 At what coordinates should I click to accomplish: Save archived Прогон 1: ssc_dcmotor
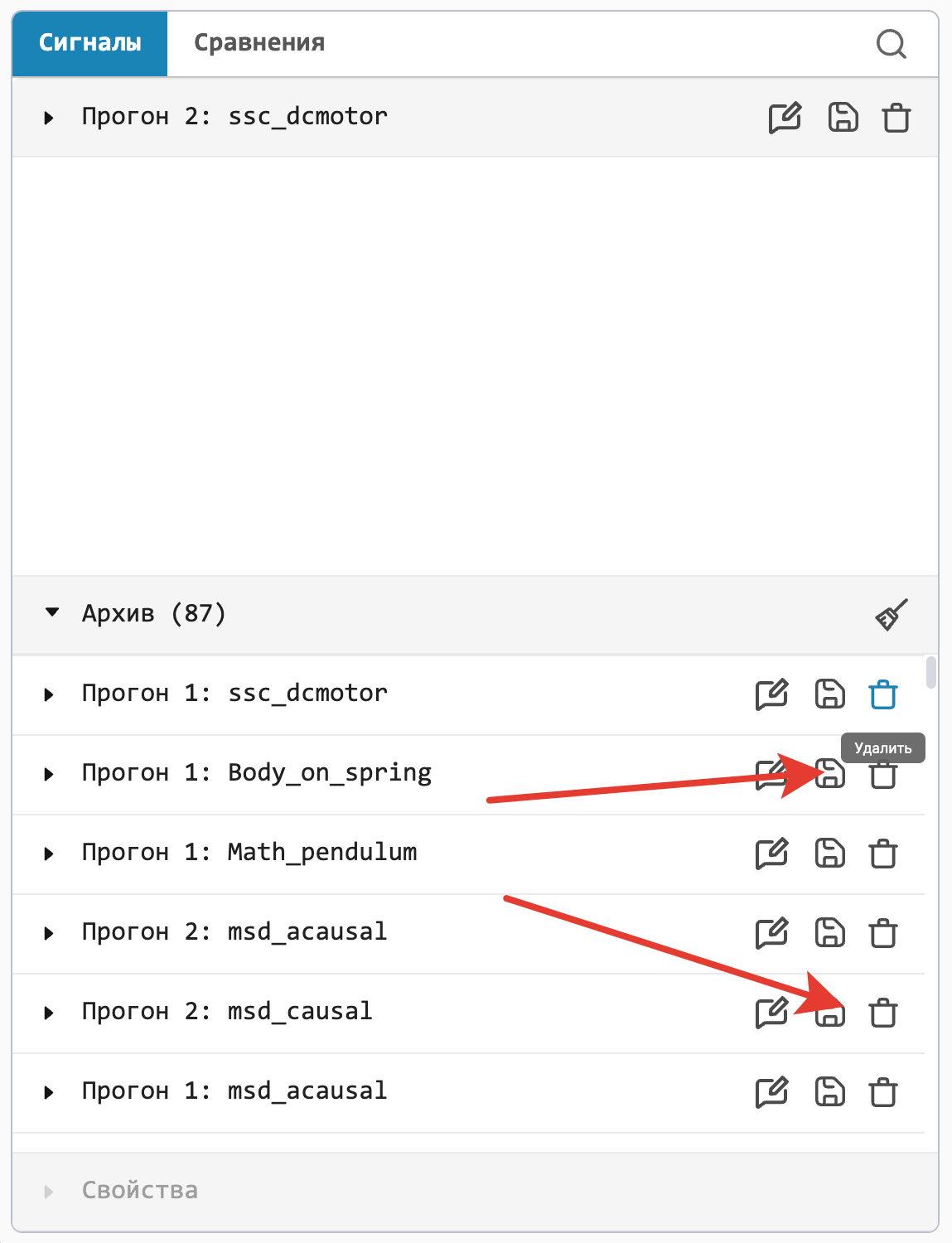[829, 694]
